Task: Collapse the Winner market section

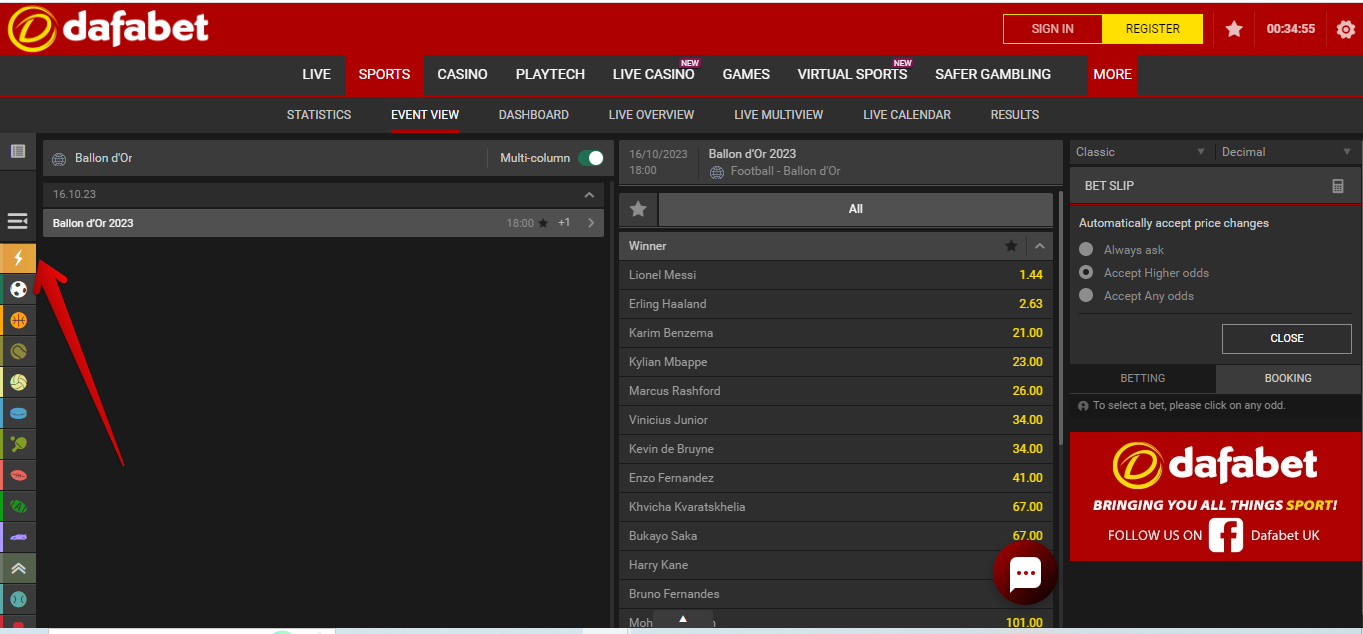Action: tap(1040, 246)
